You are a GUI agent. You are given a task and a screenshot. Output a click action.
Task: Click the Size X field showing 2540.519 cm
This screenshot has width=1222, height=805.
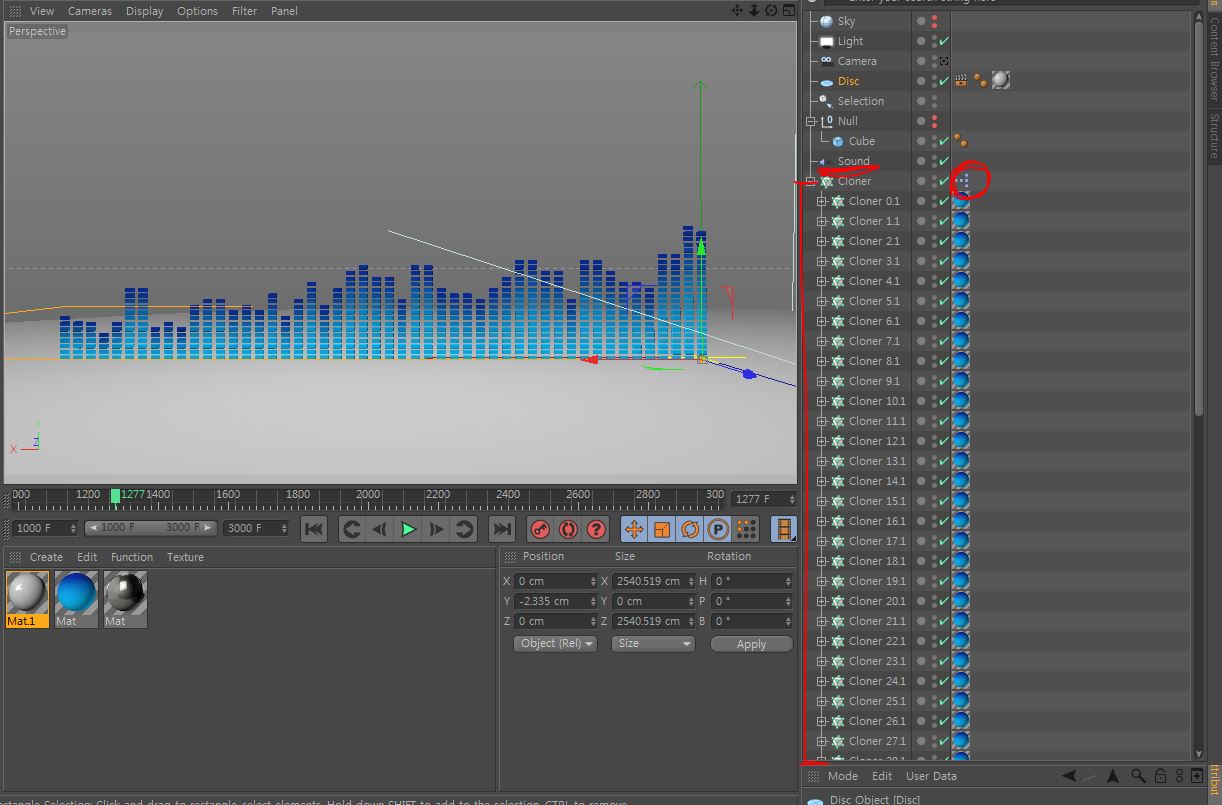tap(653, 581)
